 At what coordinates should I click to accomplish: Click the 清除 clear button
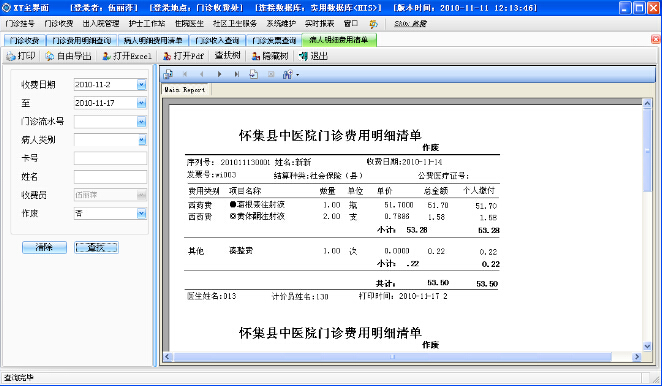(44, 247)
